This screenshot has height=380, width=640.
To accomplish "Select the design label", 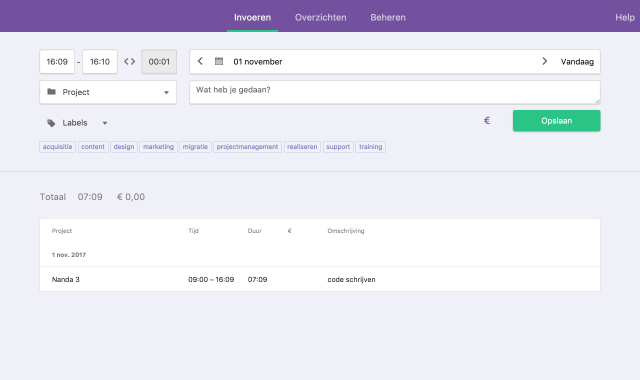I will [124, 147].
